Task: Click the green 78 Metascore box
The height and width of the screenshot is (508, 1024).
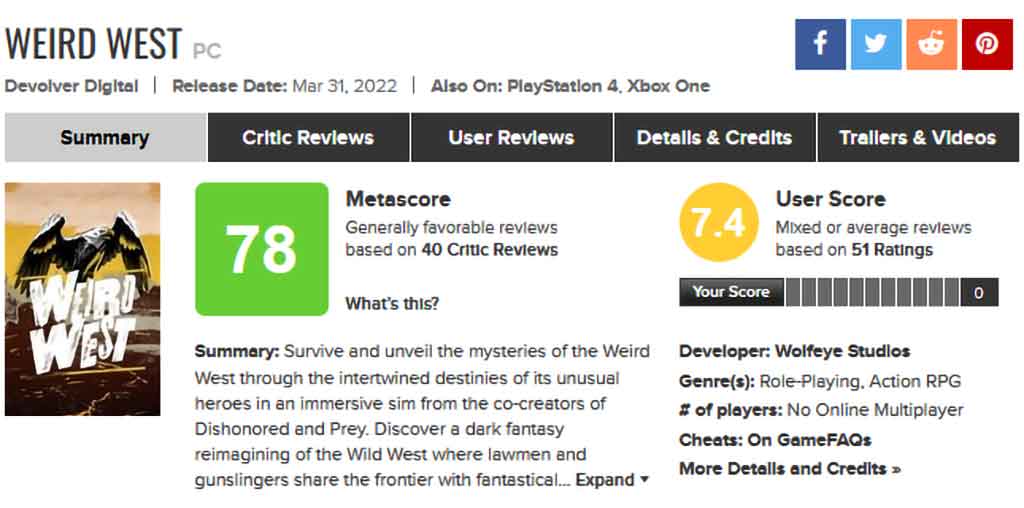Action: [x=262, y=249]
